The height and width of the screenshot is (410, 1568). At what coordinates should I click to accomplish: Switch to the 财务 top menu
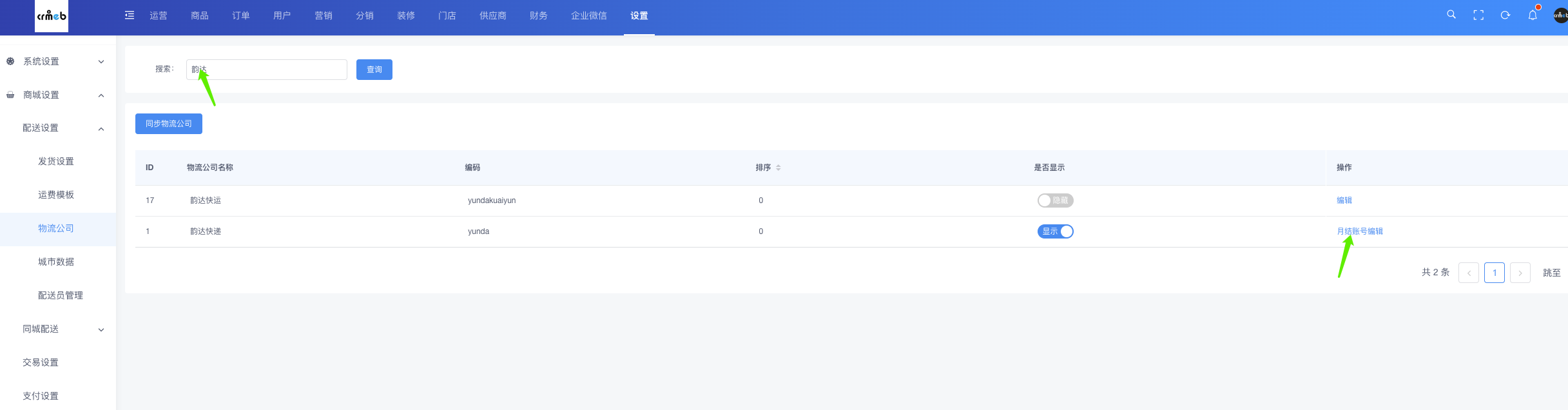[x=539, y=15]
